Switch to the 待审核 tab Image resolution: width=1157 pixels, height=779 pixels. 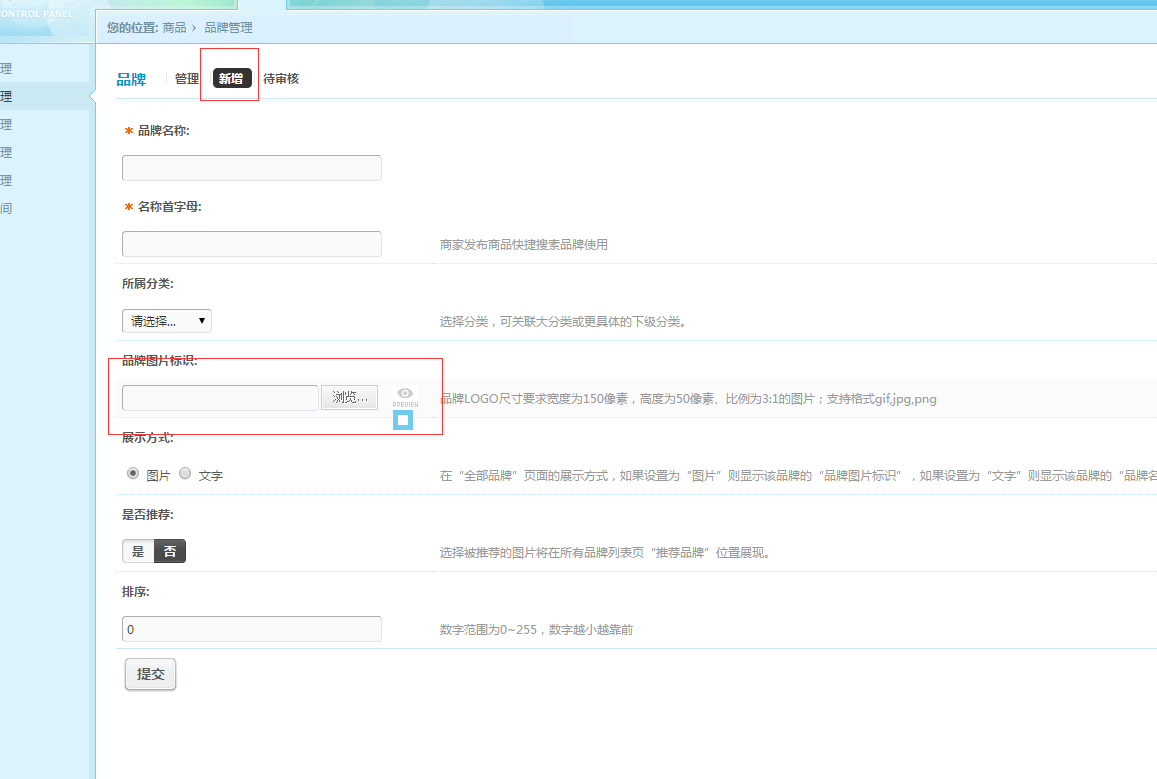pyautogui.click(x=281, y=78)
